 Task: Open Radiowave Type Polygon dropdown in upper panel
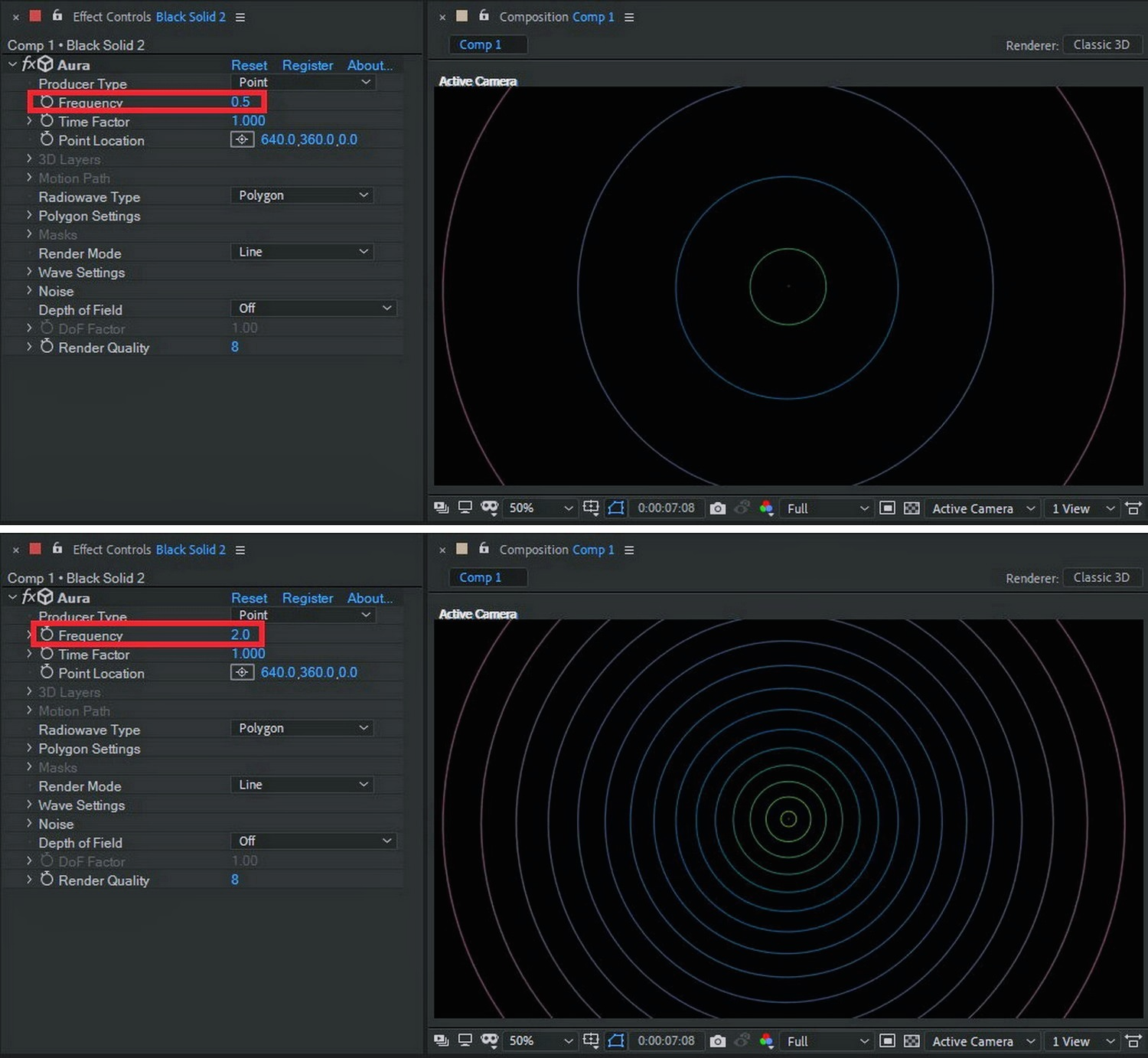click(x=302, y=195)
